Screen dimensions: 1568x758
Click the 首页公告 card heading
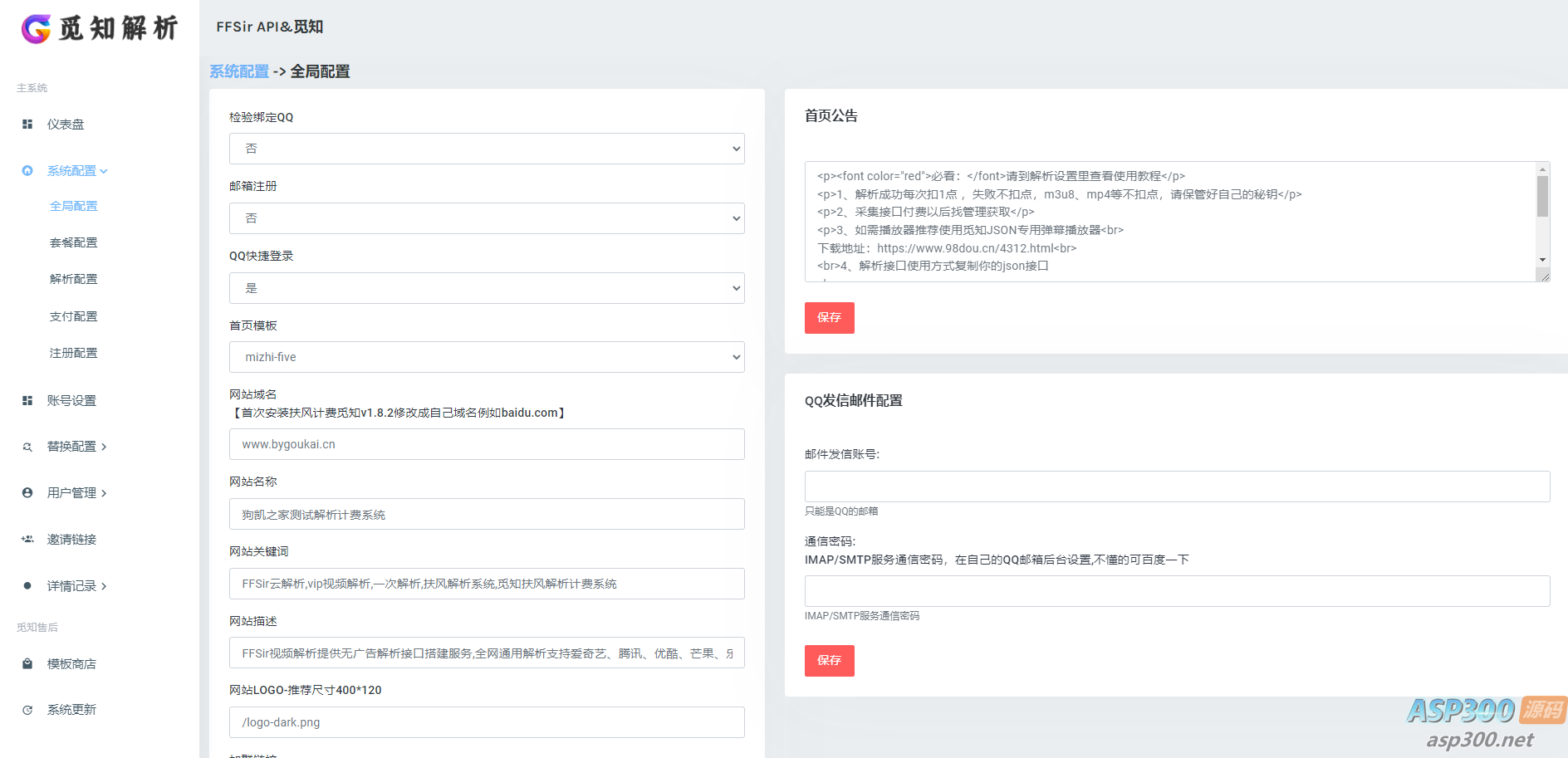[x=831, y=116]
